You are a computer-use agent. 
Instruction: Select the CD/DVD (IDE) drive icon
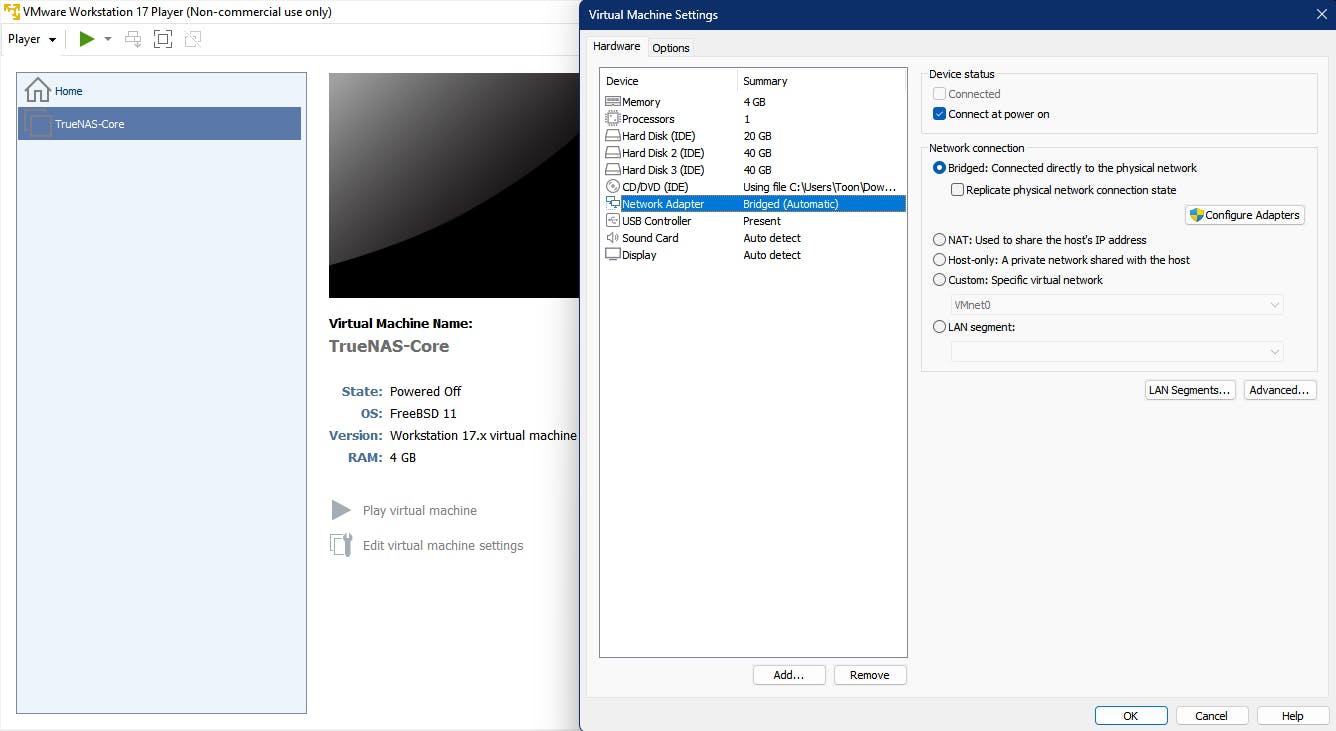[x=613, y=187]
